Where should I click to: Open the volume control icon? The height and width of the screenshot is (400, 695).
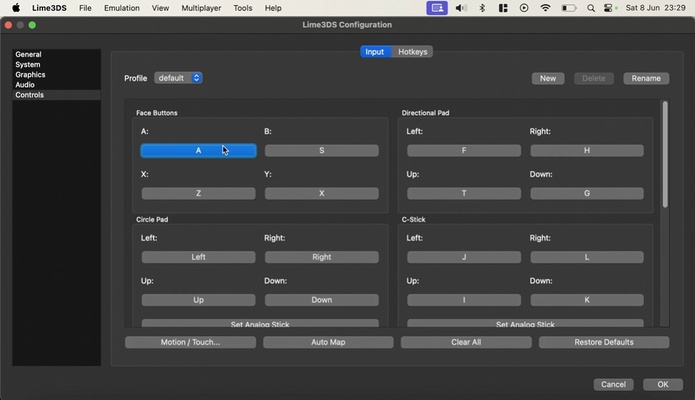click(461, 8)
